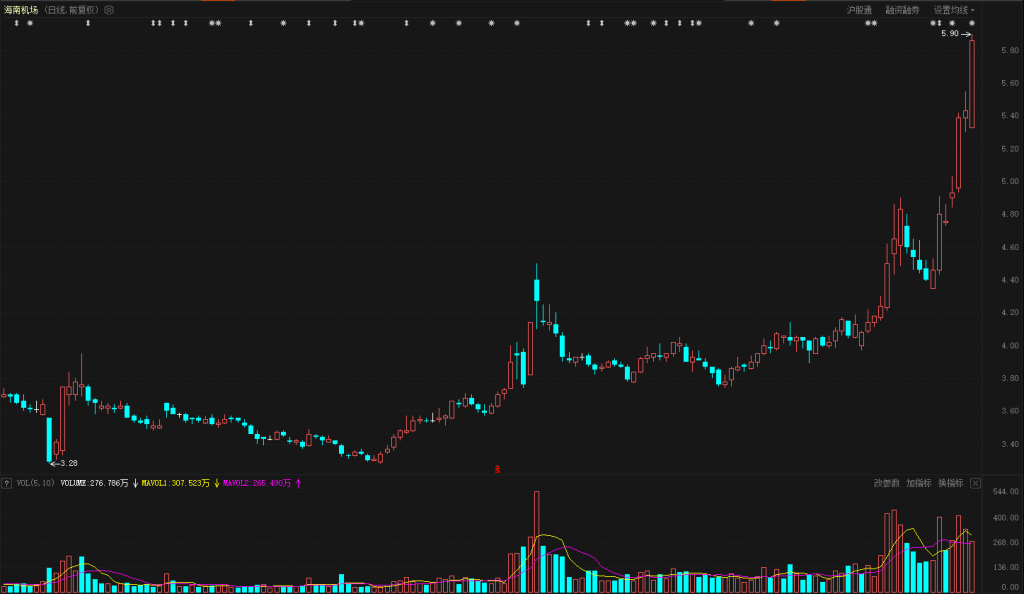Viewport: 1024px width, 594px height.
Task: Click the question mark help icon beside VOL
Action: pos(6,483)
